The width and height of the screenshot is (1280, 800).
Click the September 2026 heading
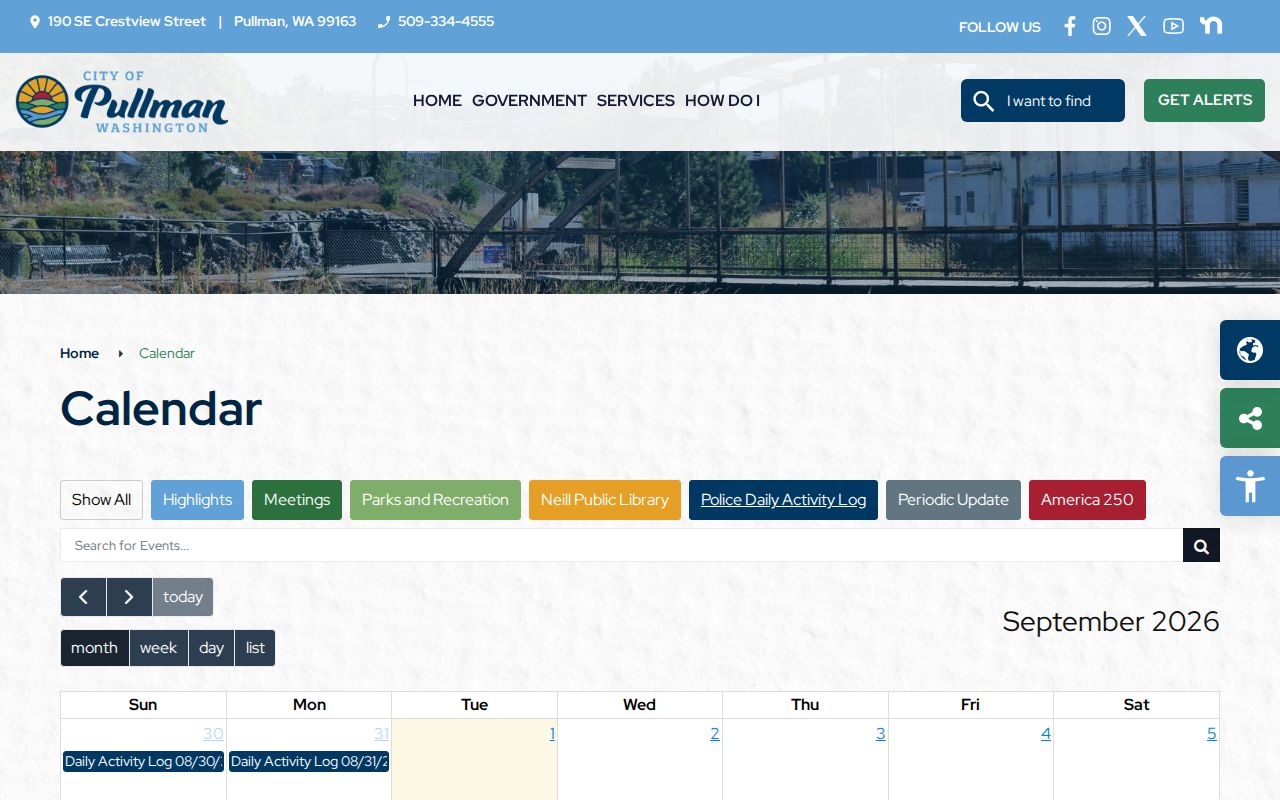point(1111,621)
